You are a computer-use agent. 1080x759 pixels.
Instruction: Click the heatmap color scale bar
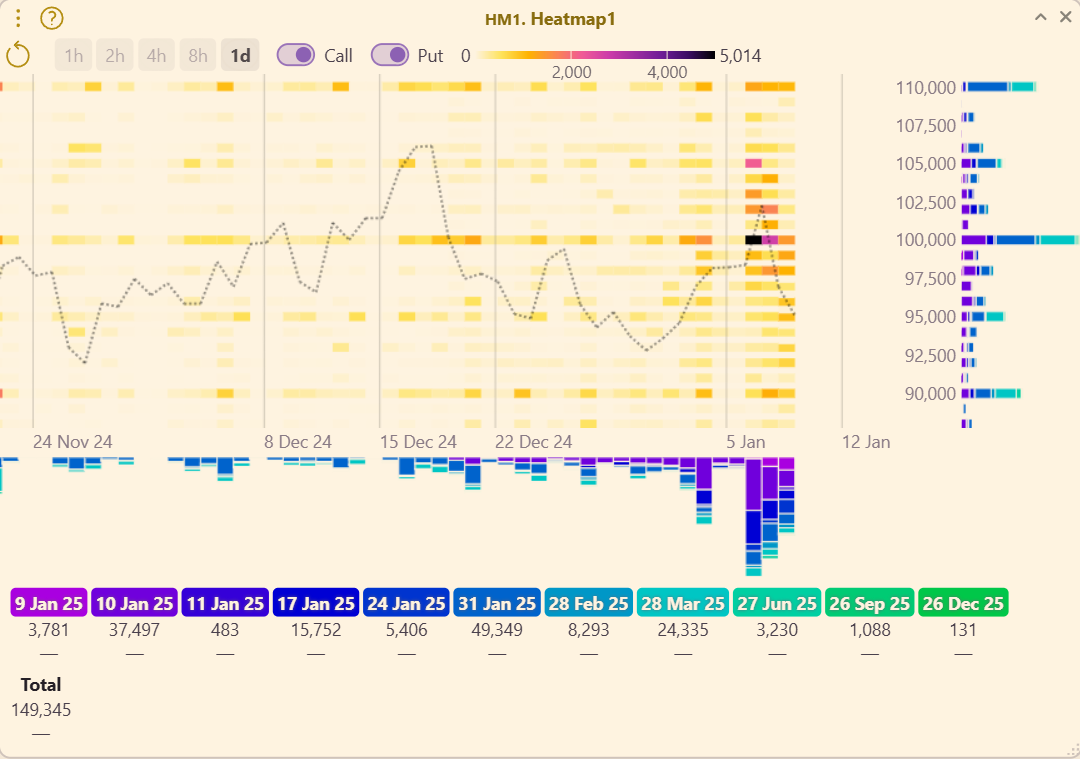click(x=596, y=55)
